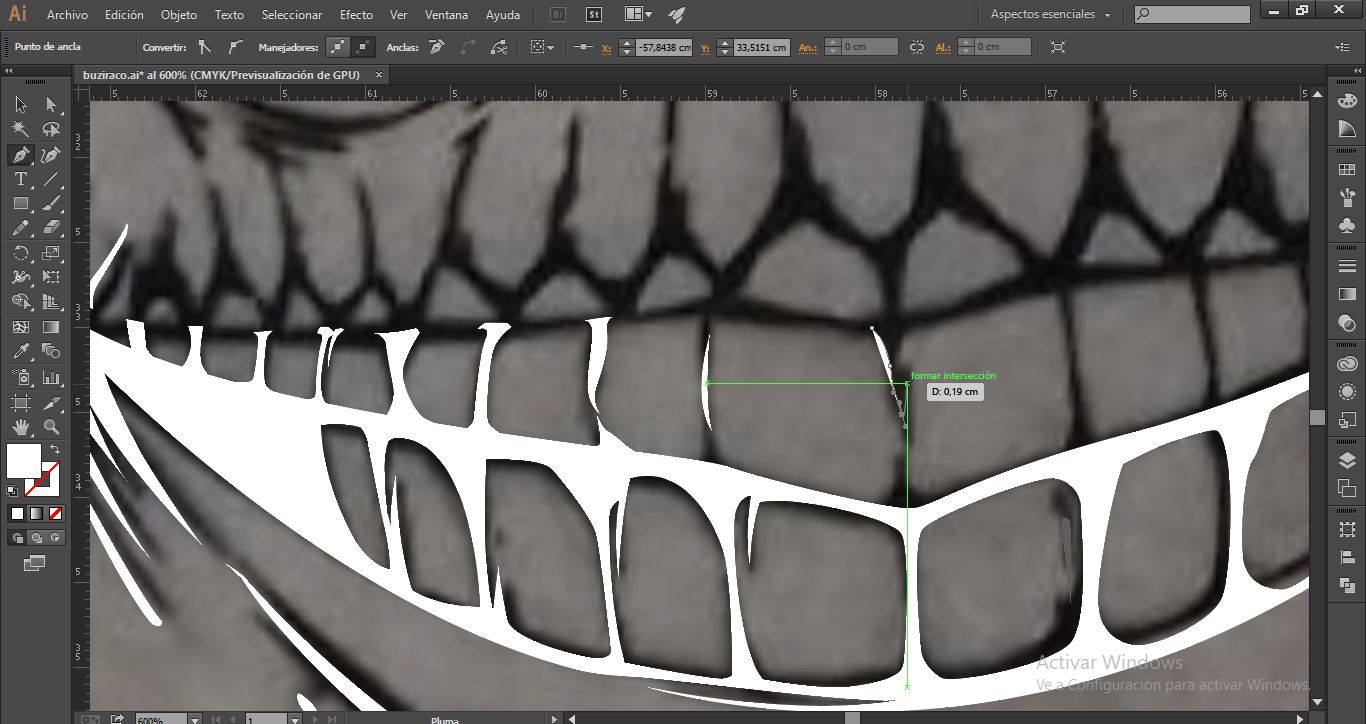1366x724 pixels.
Task: Choose the Type tool
Action: (20, 179)
